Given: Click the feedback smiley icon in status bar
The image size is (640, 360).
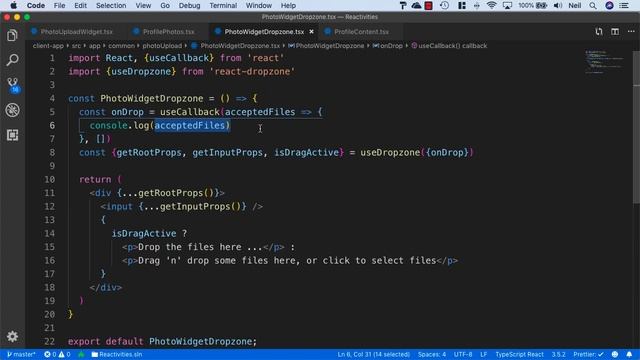Looking at the screenshot, I should 615,354.
